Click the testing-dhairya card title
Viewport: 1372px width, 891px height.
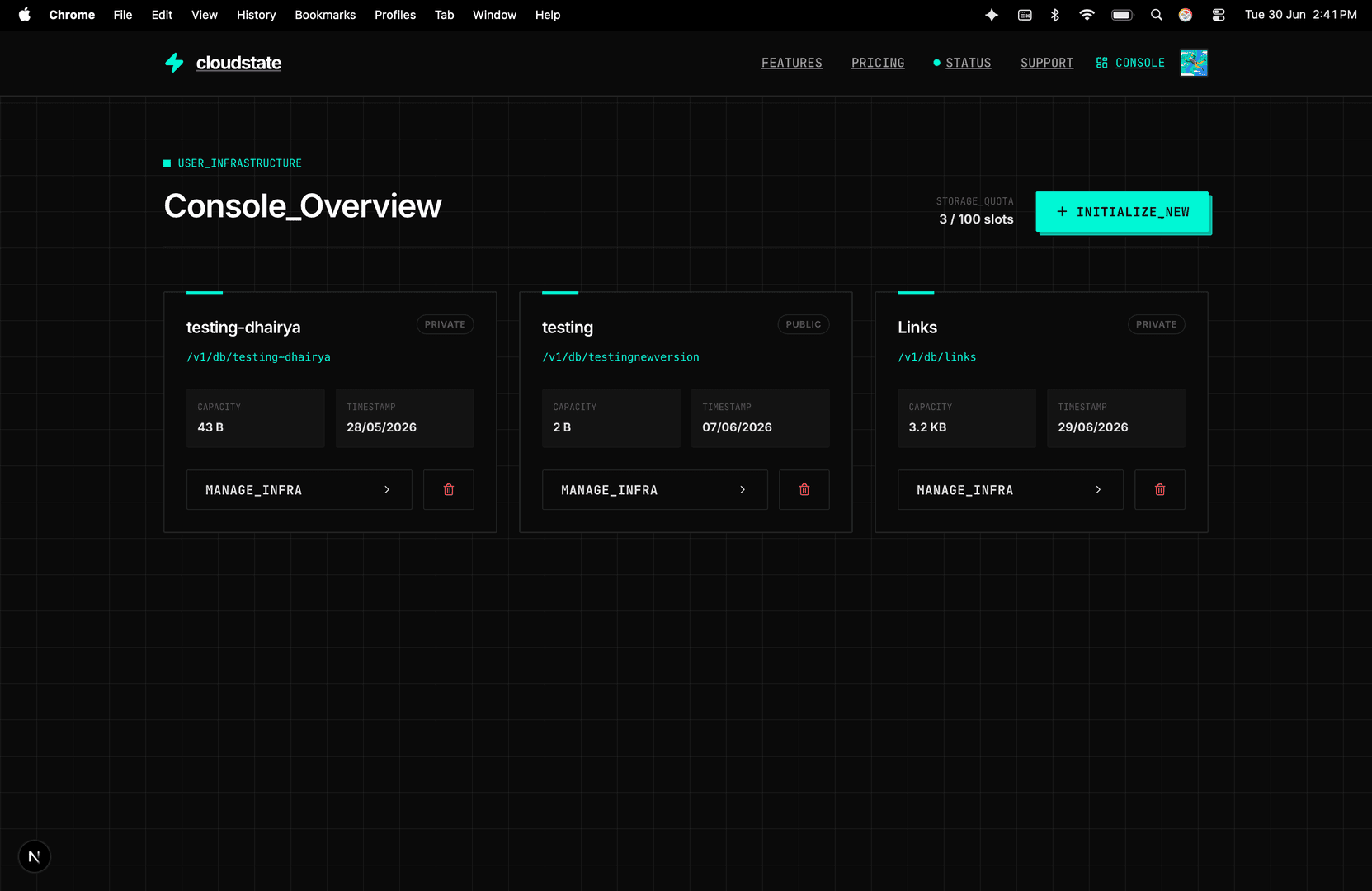(243, 328)
